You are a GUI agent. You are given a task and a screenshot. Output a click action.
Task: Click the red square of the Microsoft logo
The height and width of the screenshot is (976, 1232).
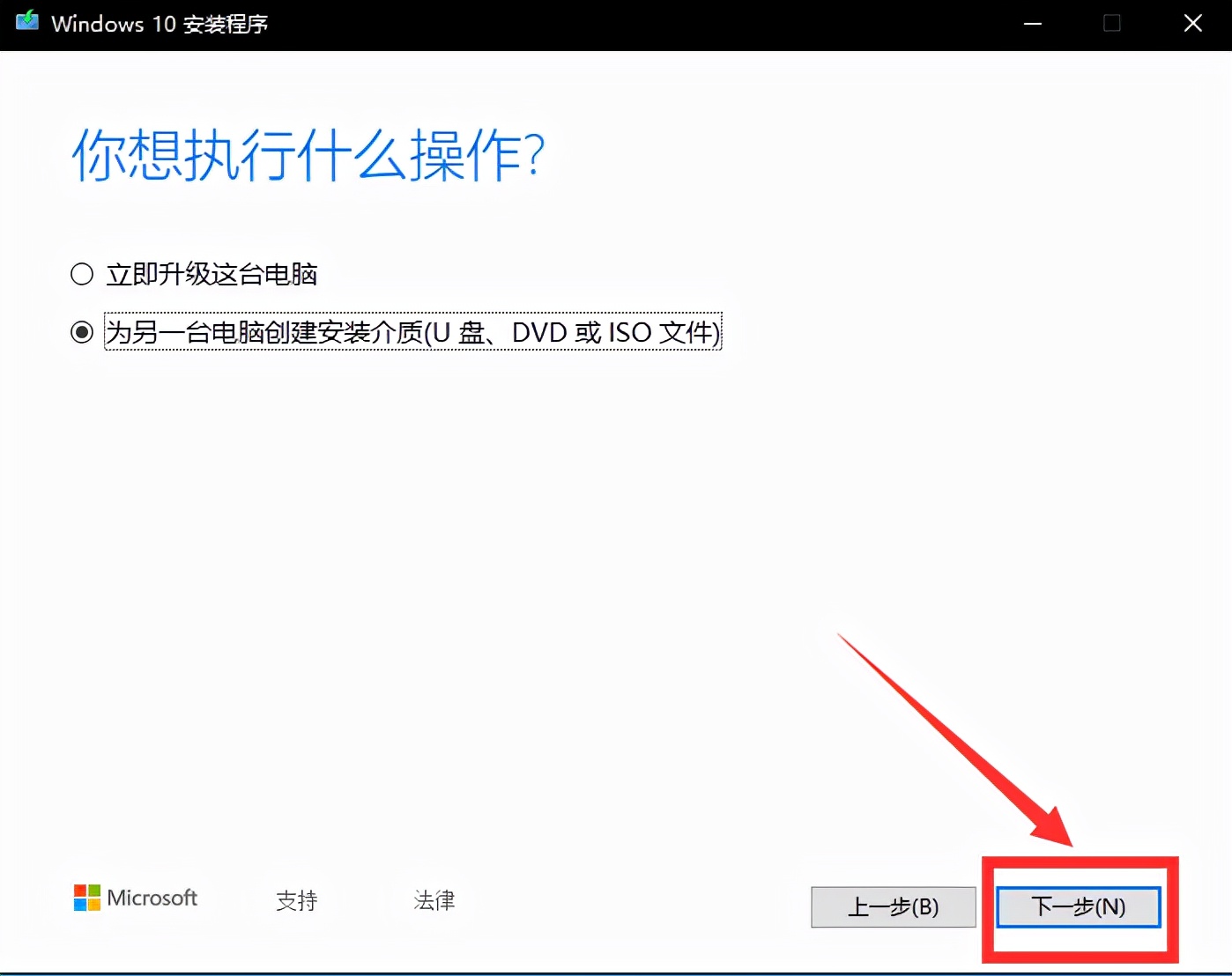pyautogui.click(x=81, y=891)
